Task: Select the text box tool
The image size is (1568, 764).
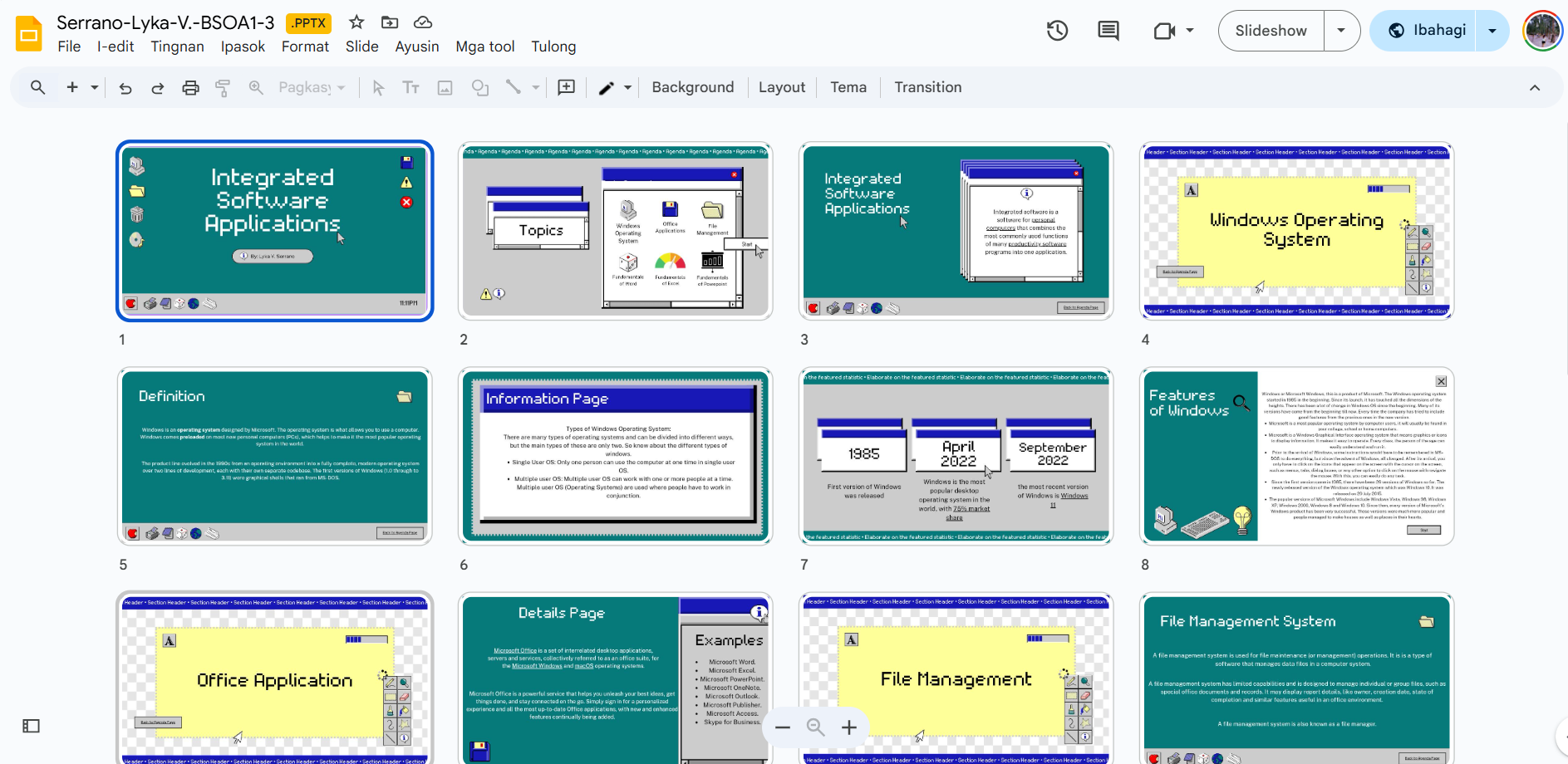Action: point(410,87)
